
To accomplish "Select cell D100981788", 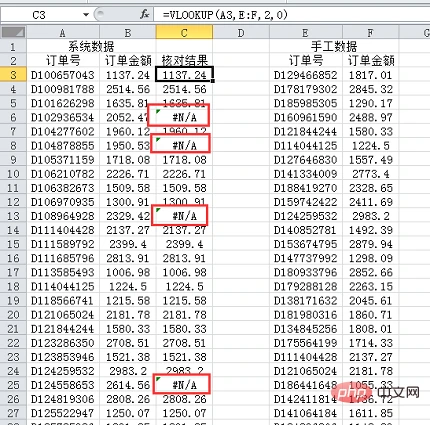I will (x=63, y=89).
